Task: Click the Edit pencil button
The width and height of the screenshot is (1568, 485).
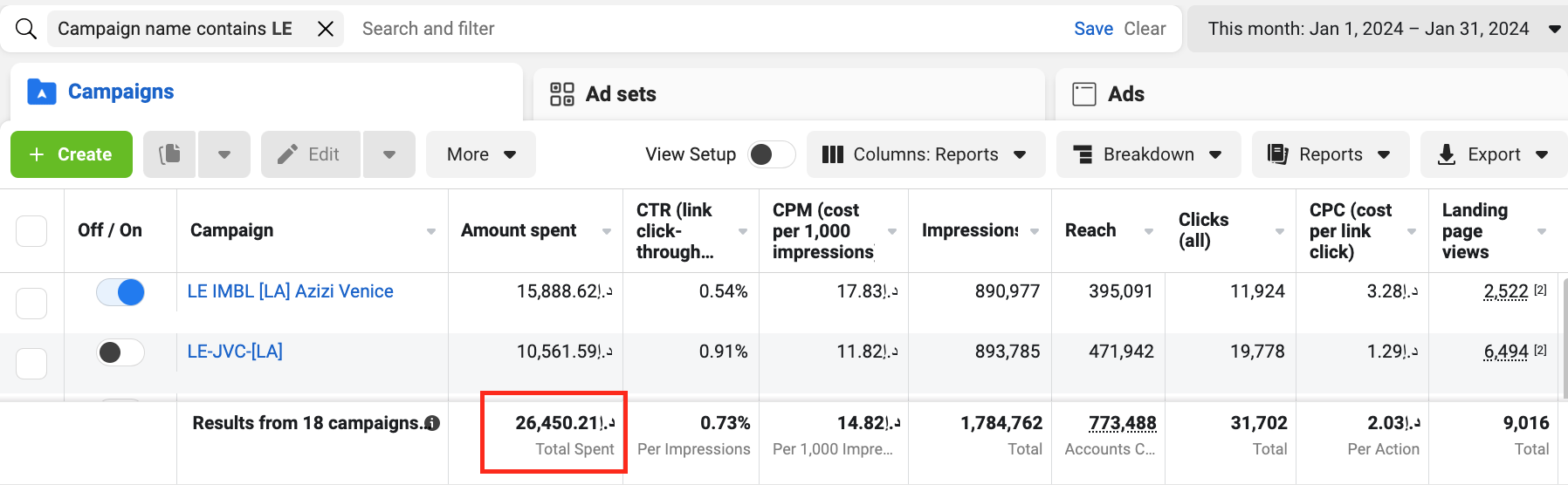Action: point(310,154)
